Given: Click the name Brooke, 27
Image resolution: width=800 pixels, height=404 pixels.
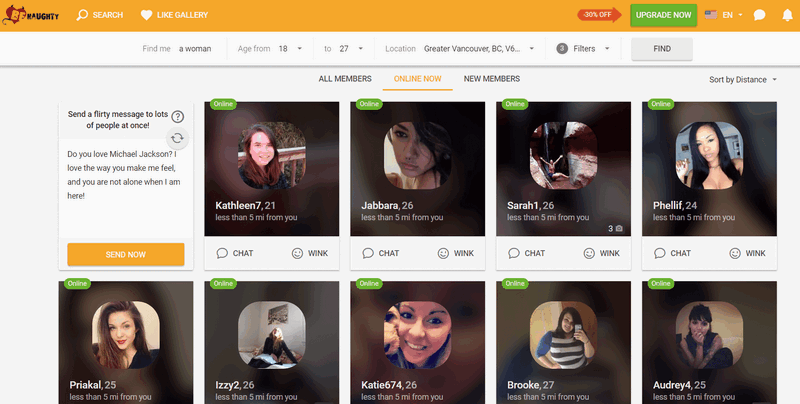Looking at the screenshot, I should point(531,385).
